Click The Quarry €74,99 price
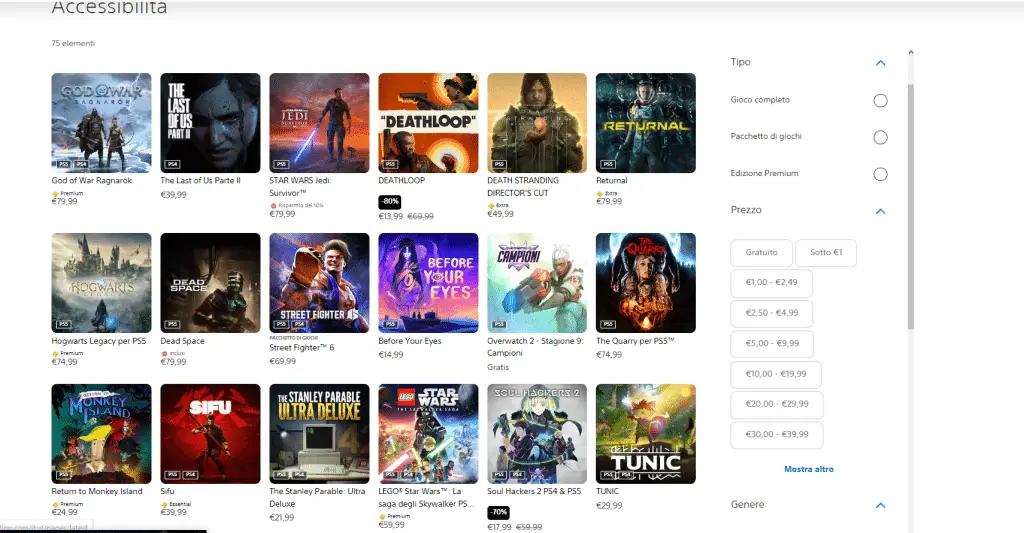The image size is (1024, 533). [609, 355]
